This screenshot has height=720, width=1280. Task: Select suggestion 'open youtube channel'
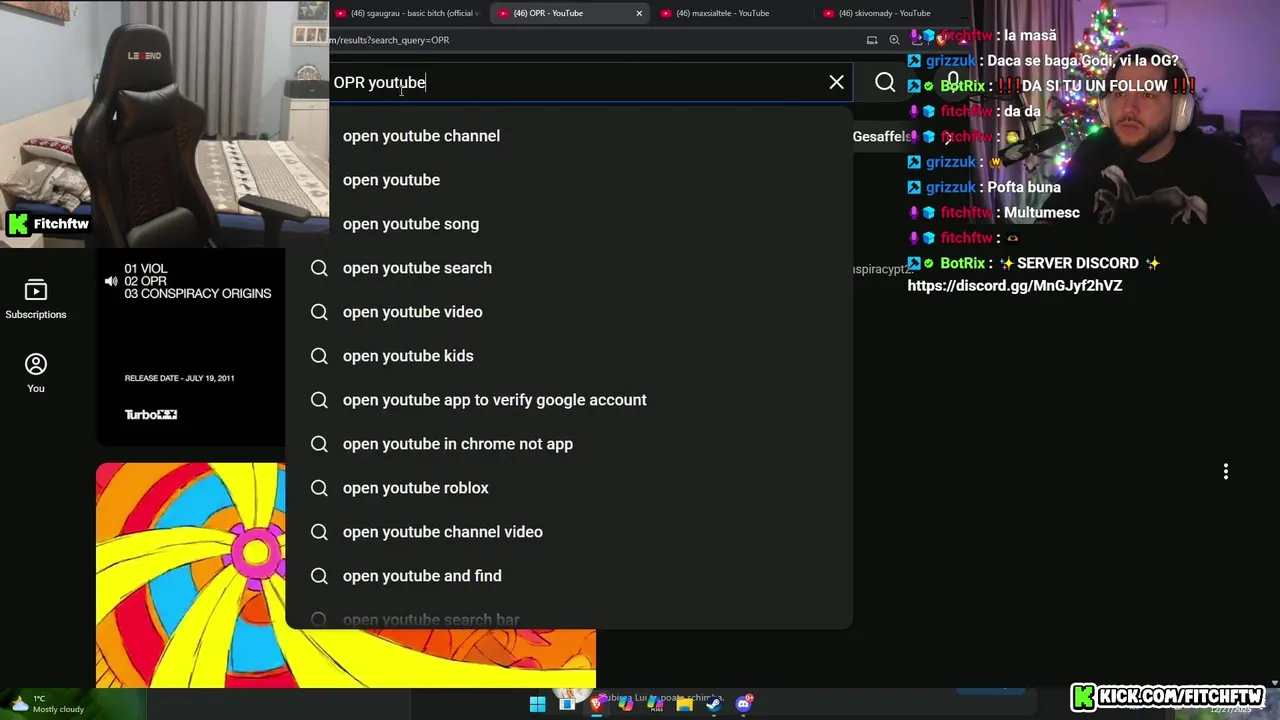point(569,136)
